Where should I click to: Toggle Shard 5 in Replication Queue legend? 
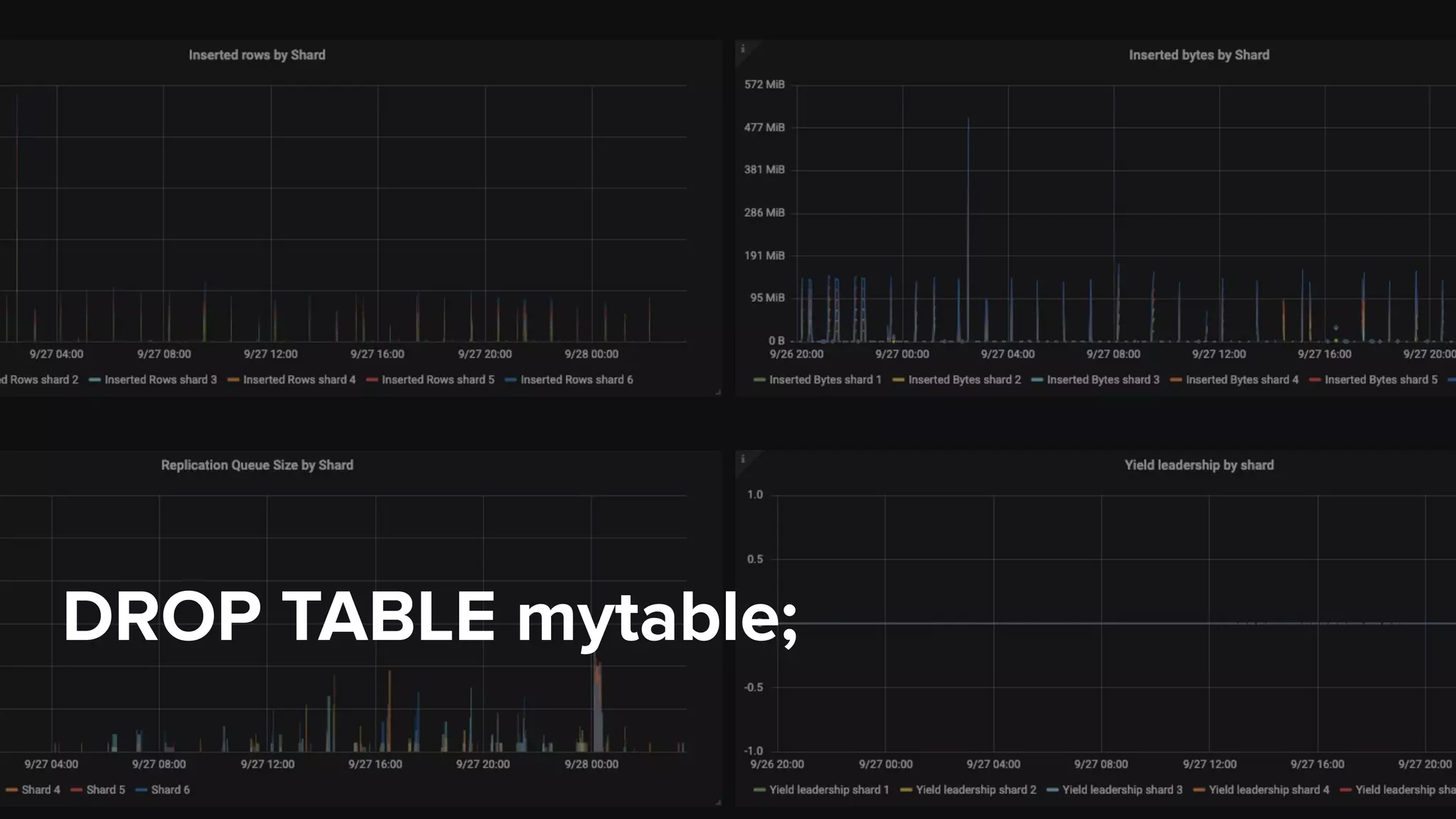click(x=105, y=790)
